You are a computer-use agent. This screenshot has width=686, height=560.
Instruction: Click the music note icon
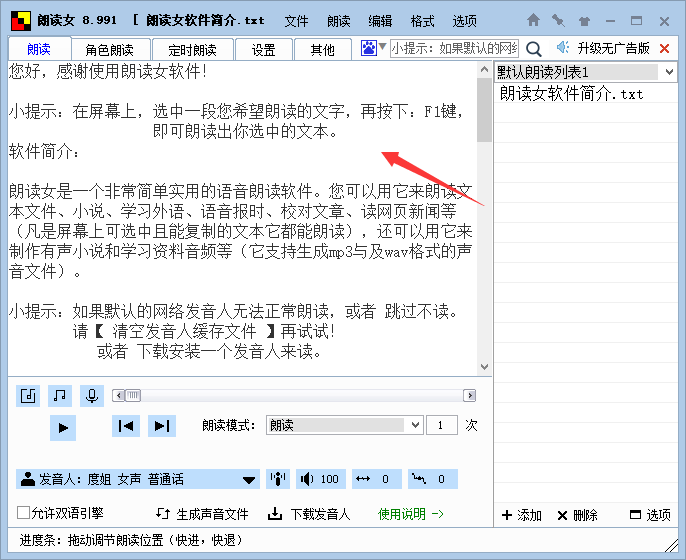tap(60, 396)
